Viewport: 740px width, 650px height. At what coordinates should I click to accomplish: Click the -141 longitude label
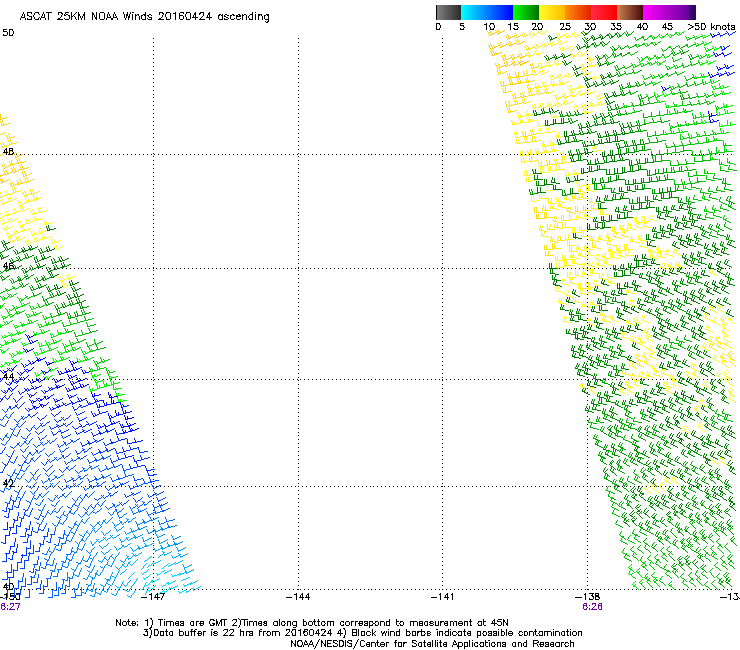coord(443,597)
